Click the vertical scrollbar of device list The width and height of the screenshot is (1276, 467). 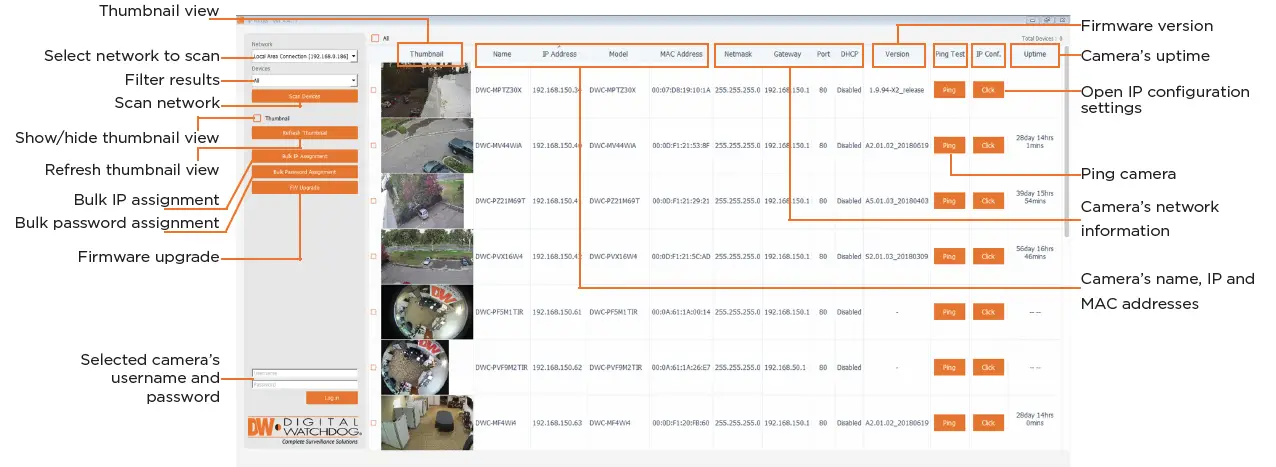tap(1065, 140)
